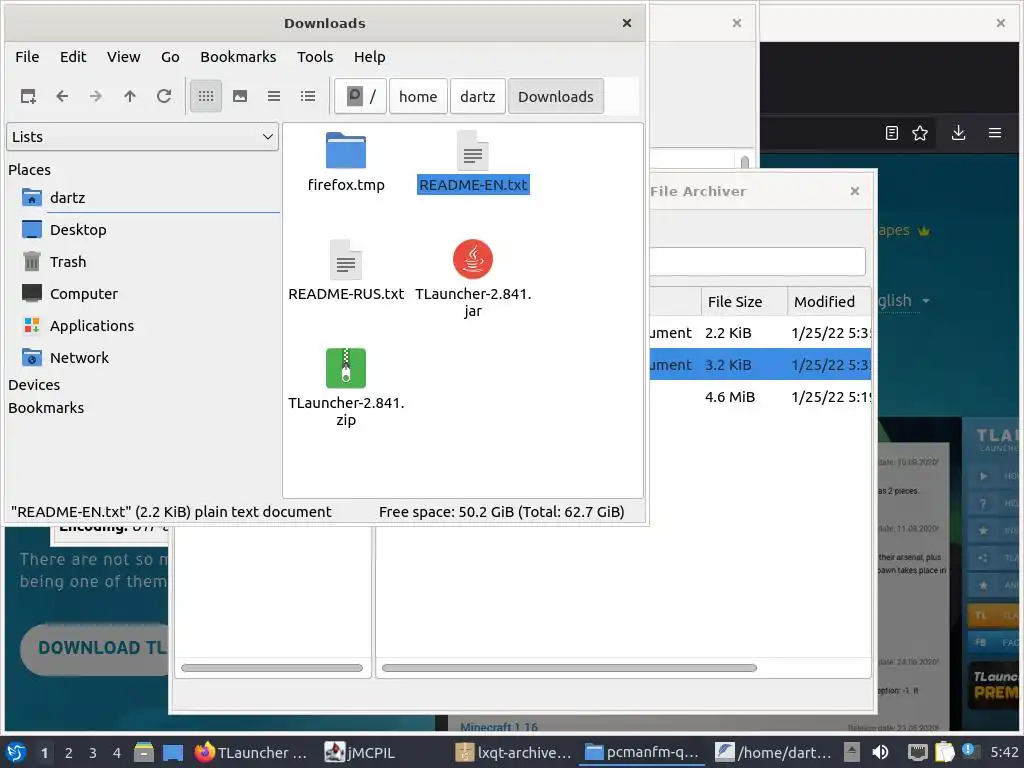Select the README-EN.txt file
Viewport: 1024px width, 768px height.
[x=473, y=163]
